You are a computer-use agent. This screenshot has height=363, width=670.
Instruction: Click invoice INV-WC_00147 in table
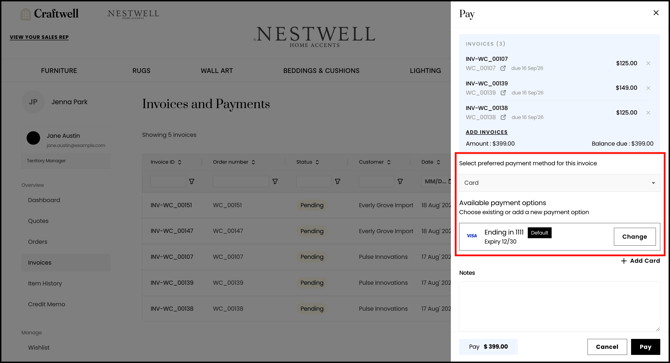172,231
